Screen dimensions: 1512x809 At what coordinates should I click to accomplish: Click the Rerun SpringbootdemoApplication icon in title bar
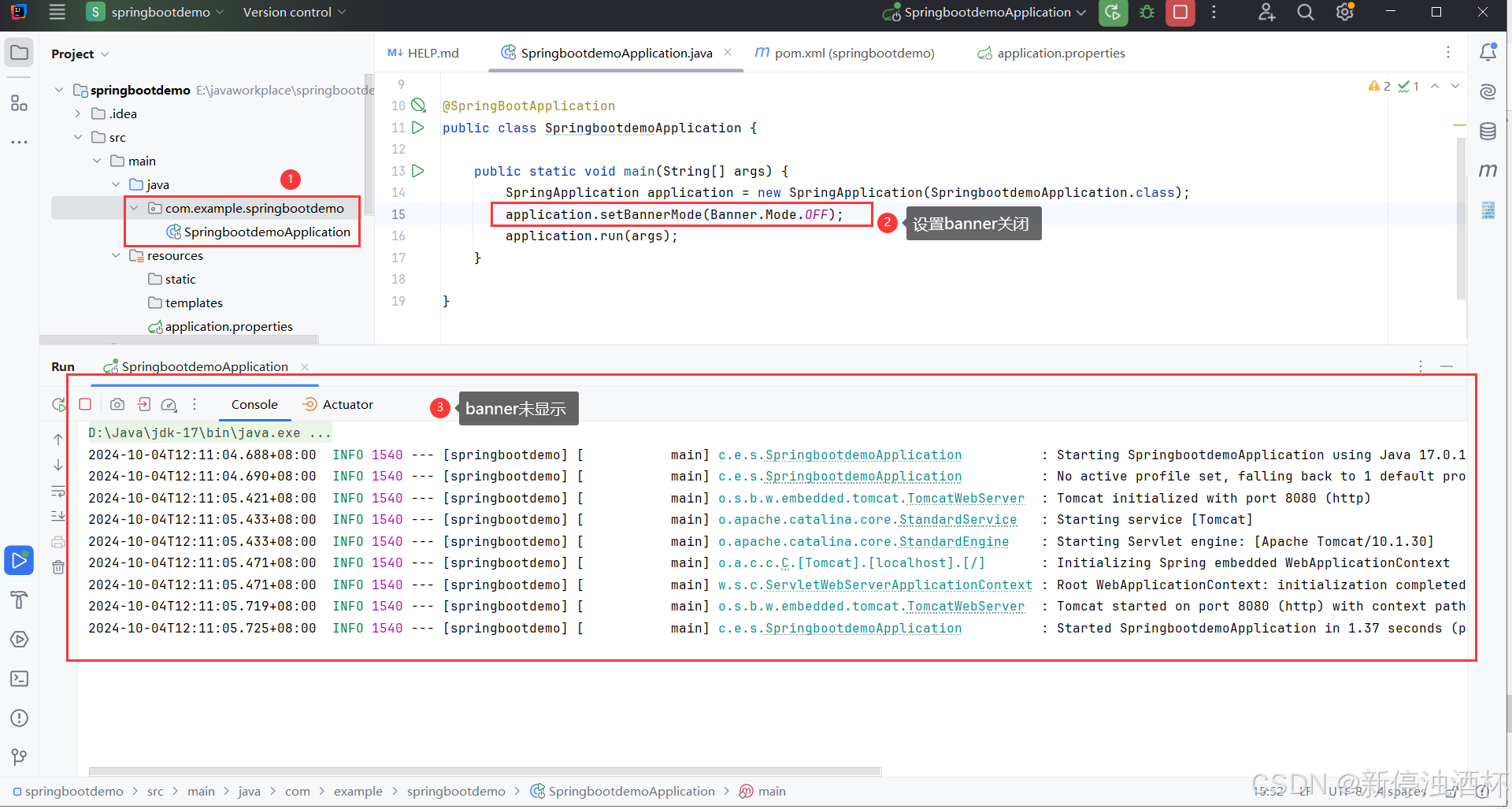coord(1113,13)
